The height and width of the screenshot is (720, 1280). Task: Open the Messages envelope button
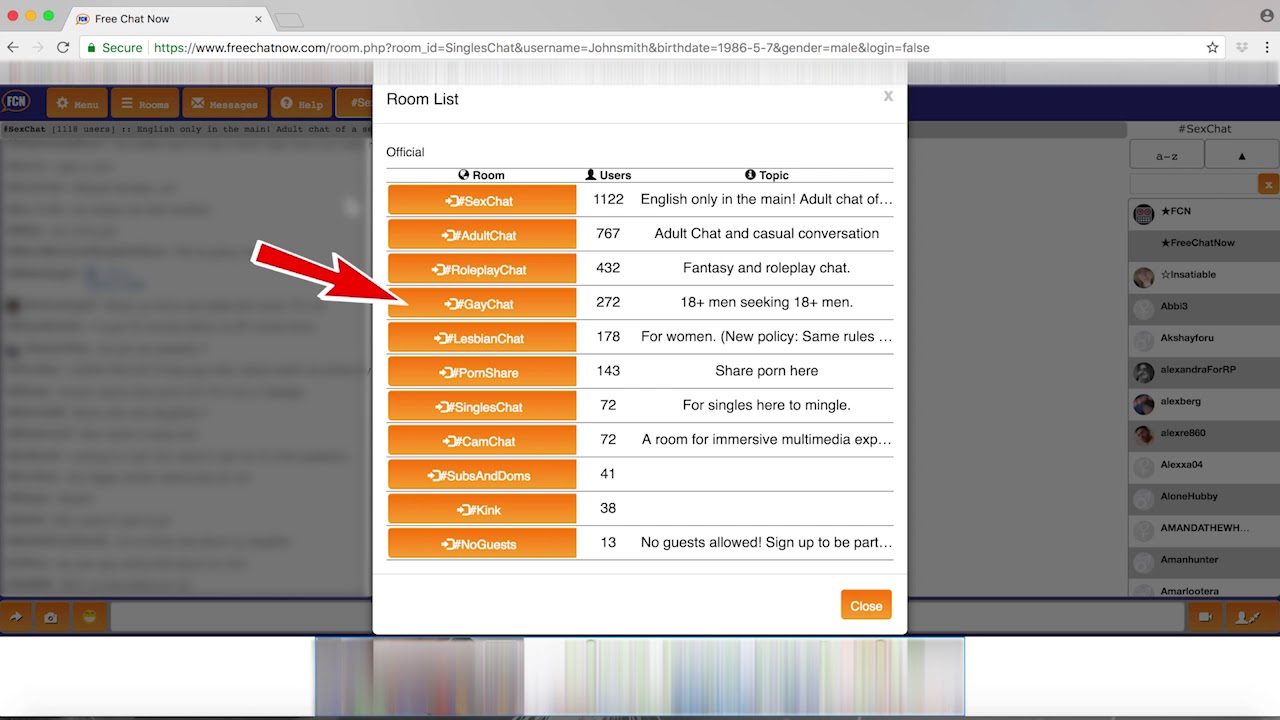(x=225, y=103)
